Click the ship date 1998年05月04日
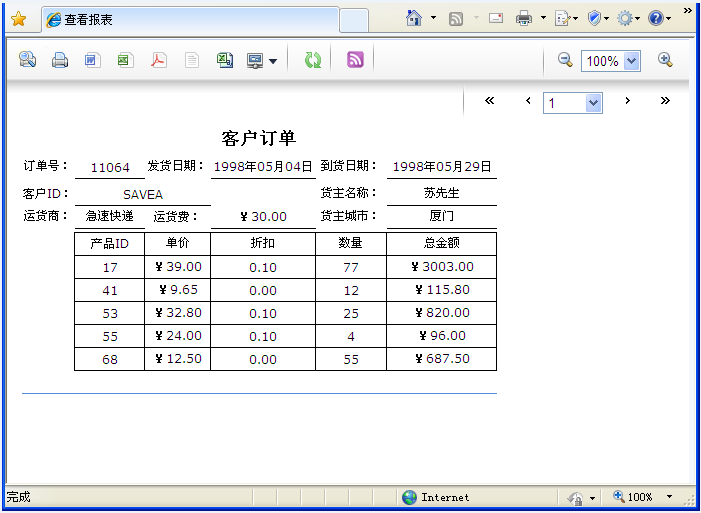Image resolution: width=701 pixels, height=513 pixels. (263, 167)
